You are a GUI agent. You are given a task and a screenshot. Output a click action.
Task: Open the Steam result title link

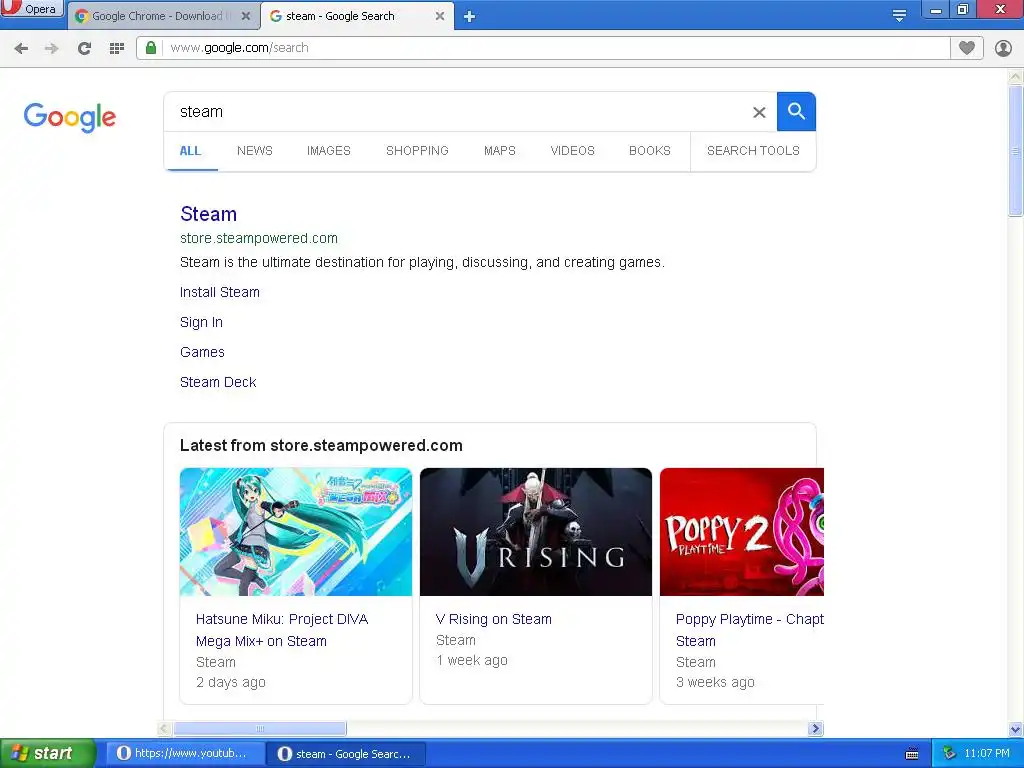[x=208, y=214]
